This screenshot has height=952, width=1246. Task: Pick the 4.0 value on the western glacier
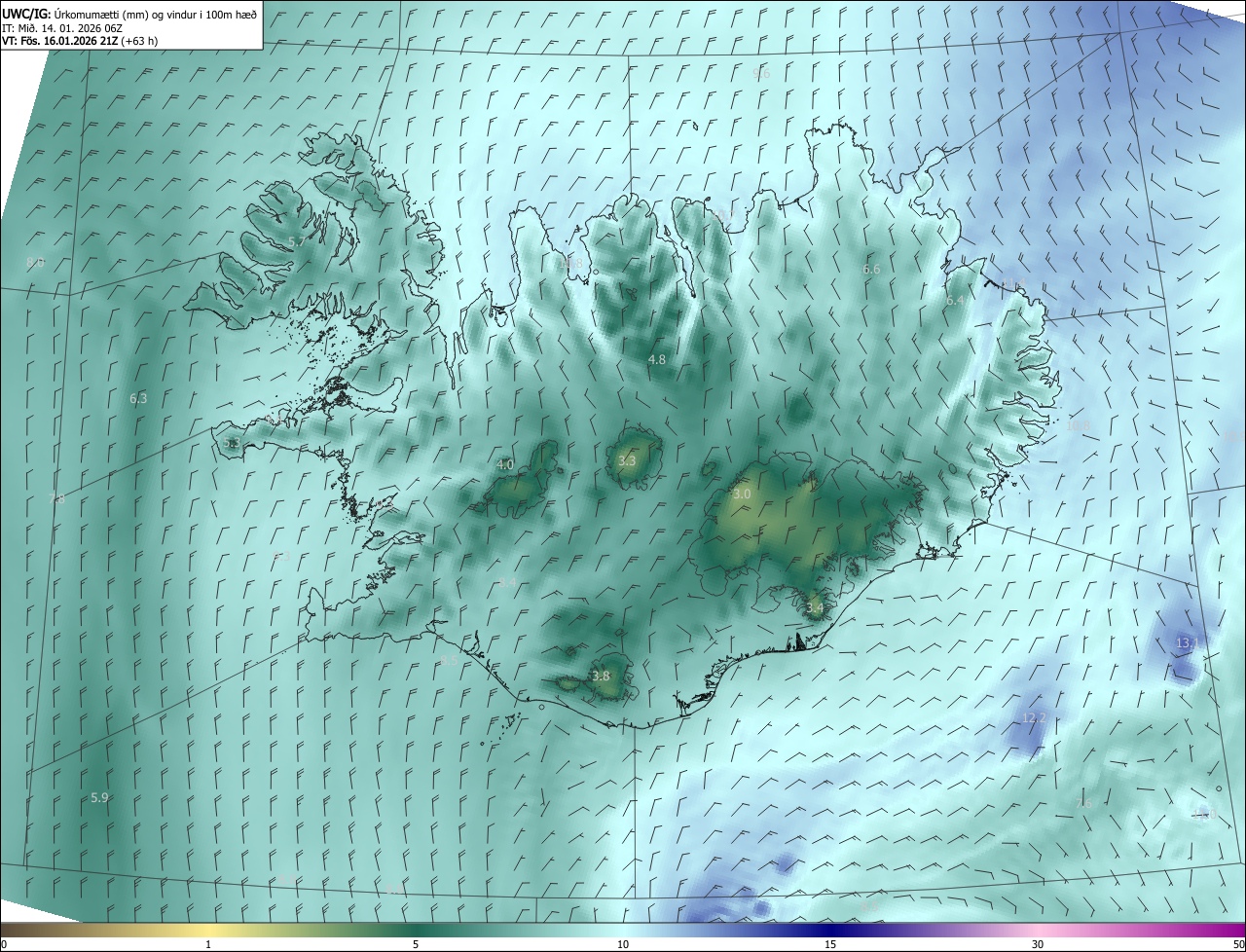click(x=504, y=464)
